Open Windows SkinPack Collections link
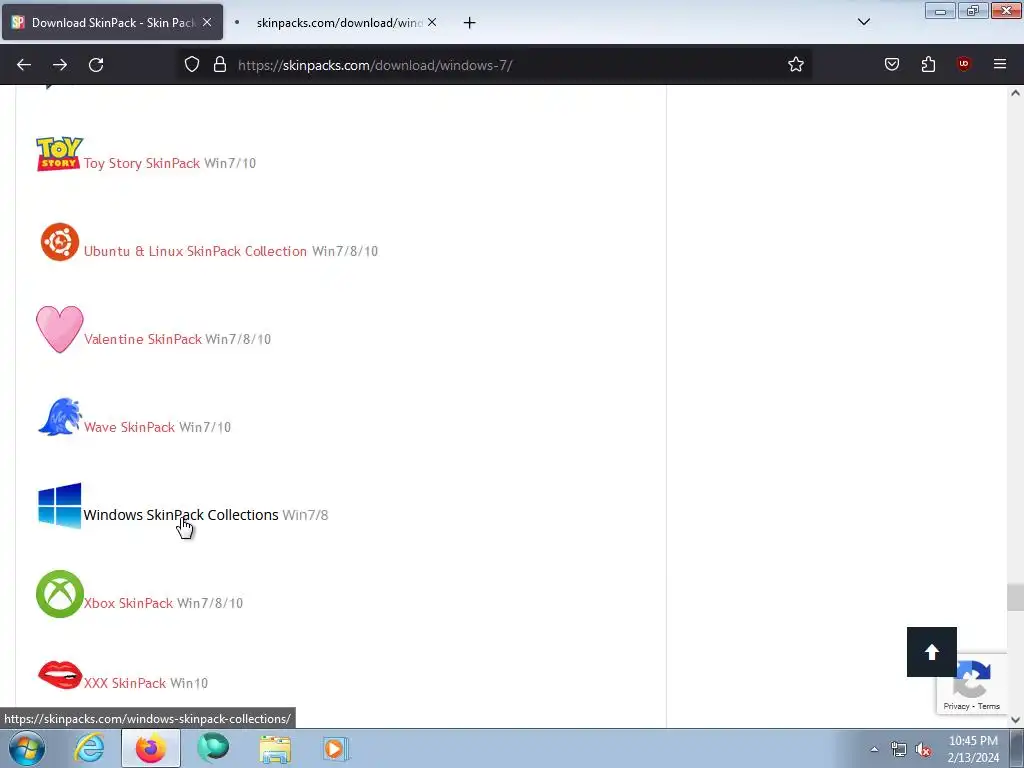Screen dimensions: 1024x768 [x=181, y=515]
